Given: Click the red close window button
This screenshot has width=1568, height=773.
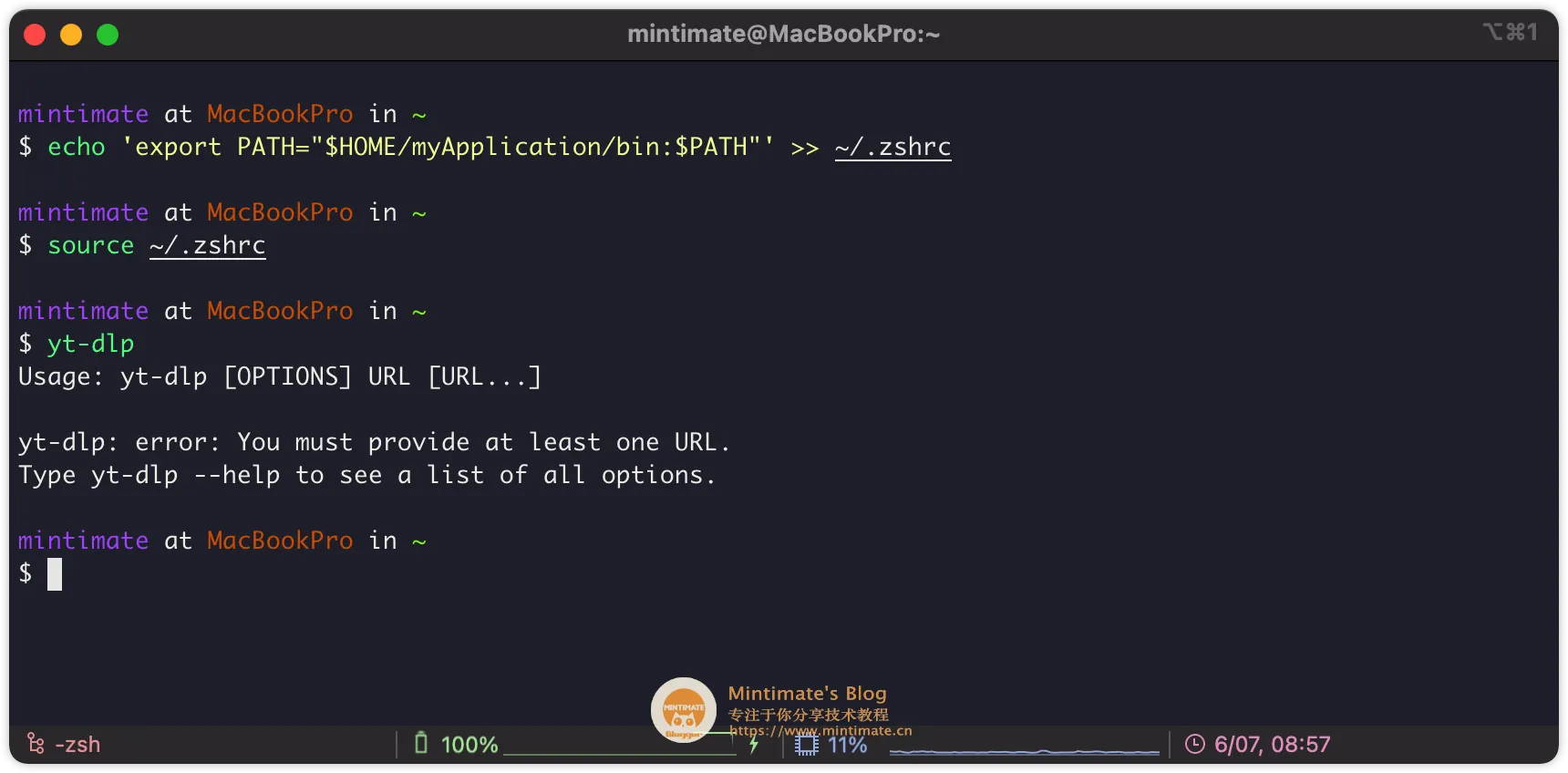Looking at the screenshot, I should coord(35,35).
